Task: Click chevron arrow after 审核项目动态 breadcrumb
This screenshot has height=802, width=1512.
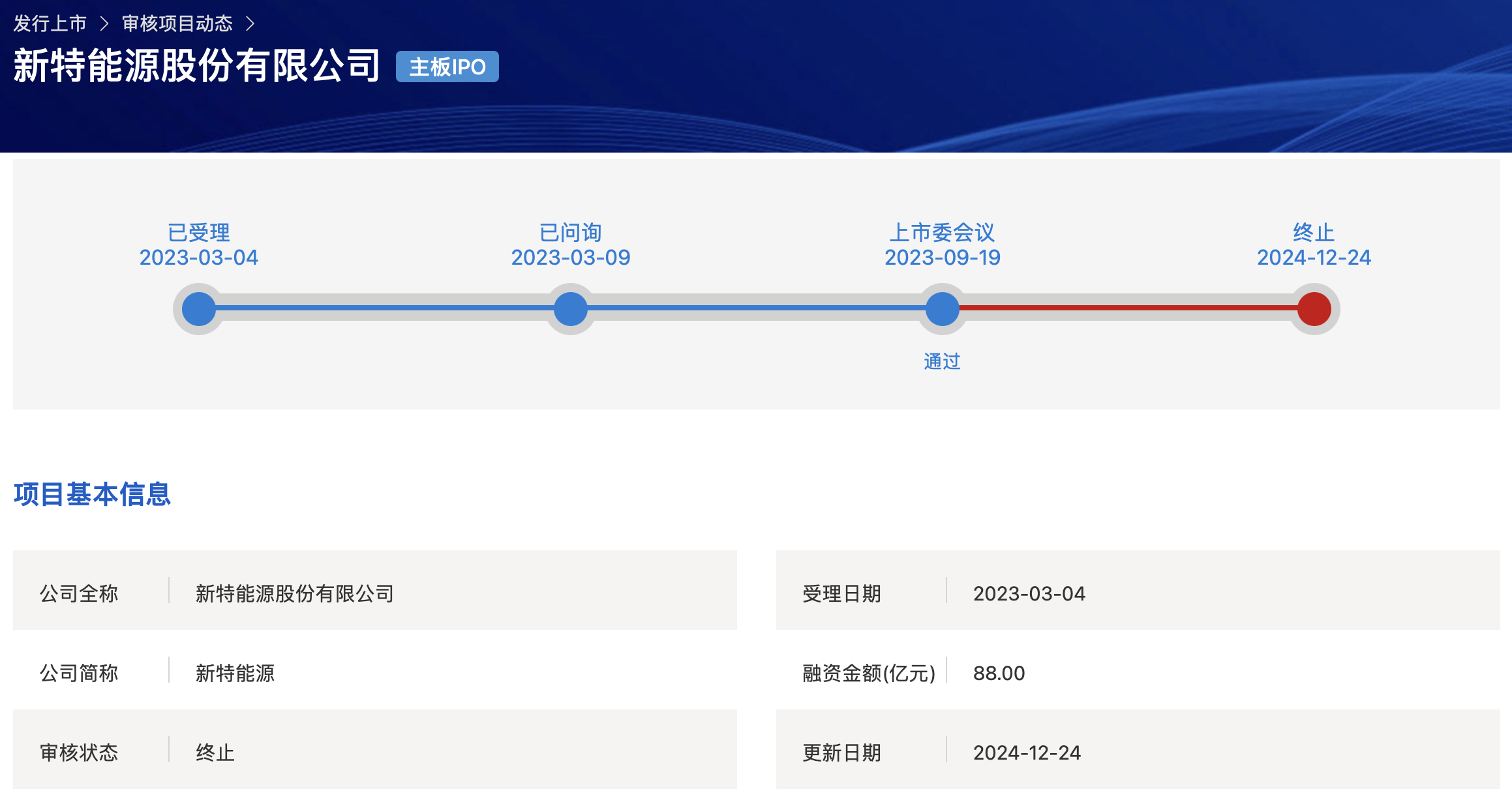Action: 250,24
